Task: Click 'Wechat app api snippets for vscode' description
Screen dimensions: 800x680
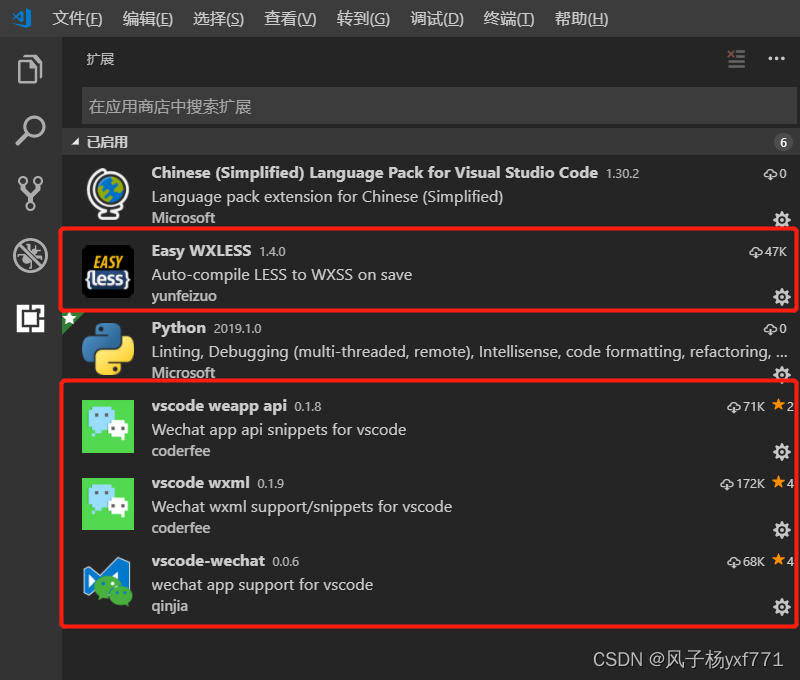Action: [279, 430]
